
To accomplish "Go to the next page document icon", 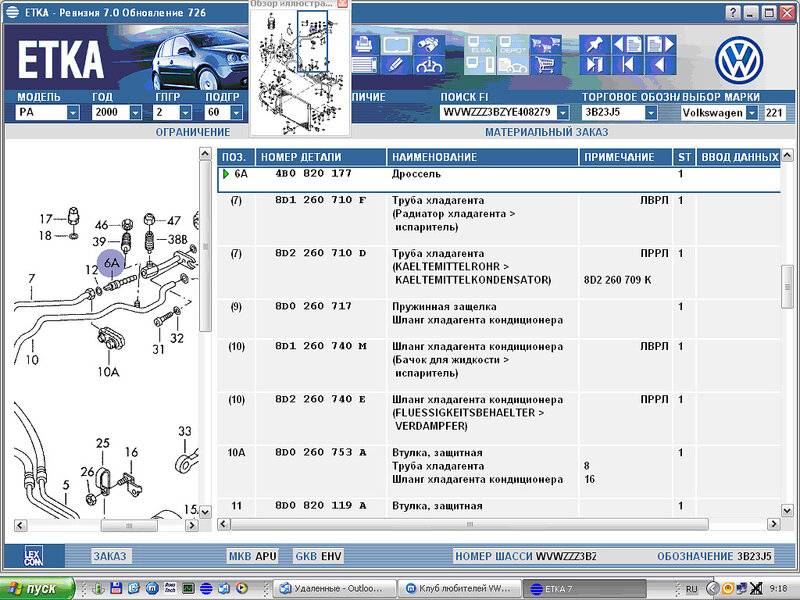I will (661, 45).
